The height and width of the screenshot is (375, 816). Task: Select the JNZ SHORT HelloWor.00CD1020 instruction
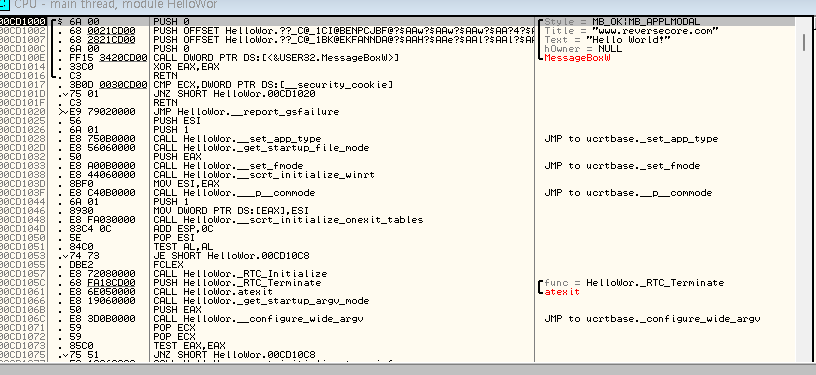coord(234,94)
